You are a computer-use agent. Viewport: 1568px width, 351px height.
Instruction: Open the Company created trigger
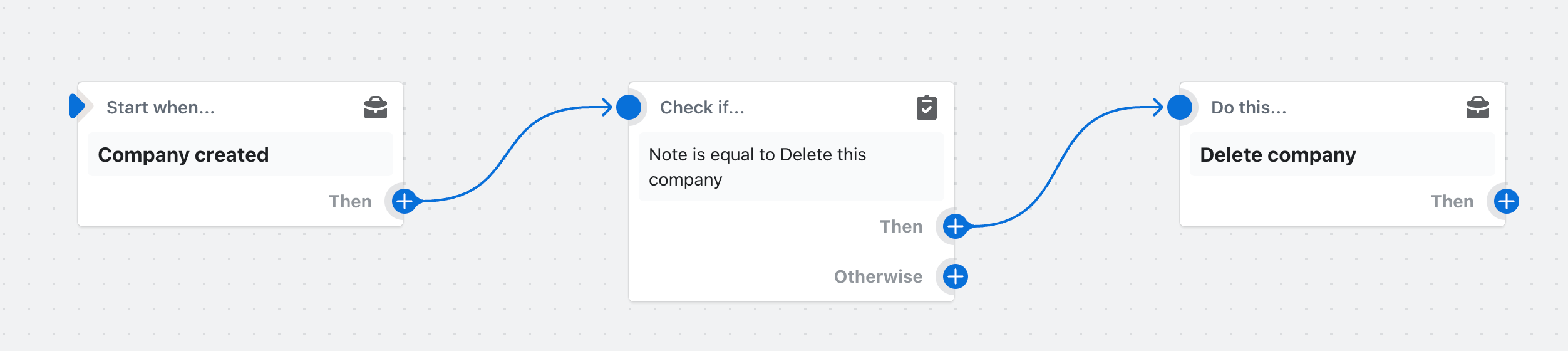coord(183,155)
